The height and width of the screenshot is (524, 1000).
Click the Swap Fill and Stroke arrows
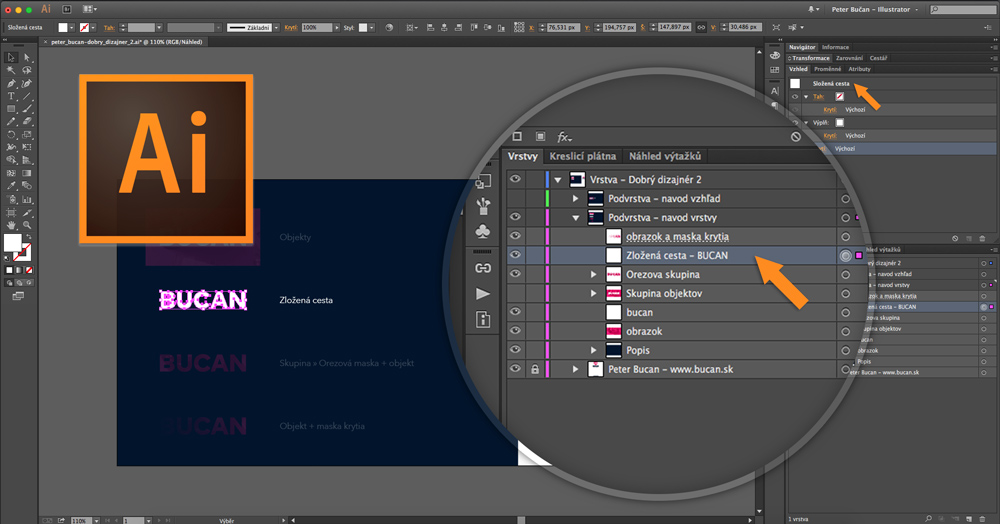[x=28, y=237]
